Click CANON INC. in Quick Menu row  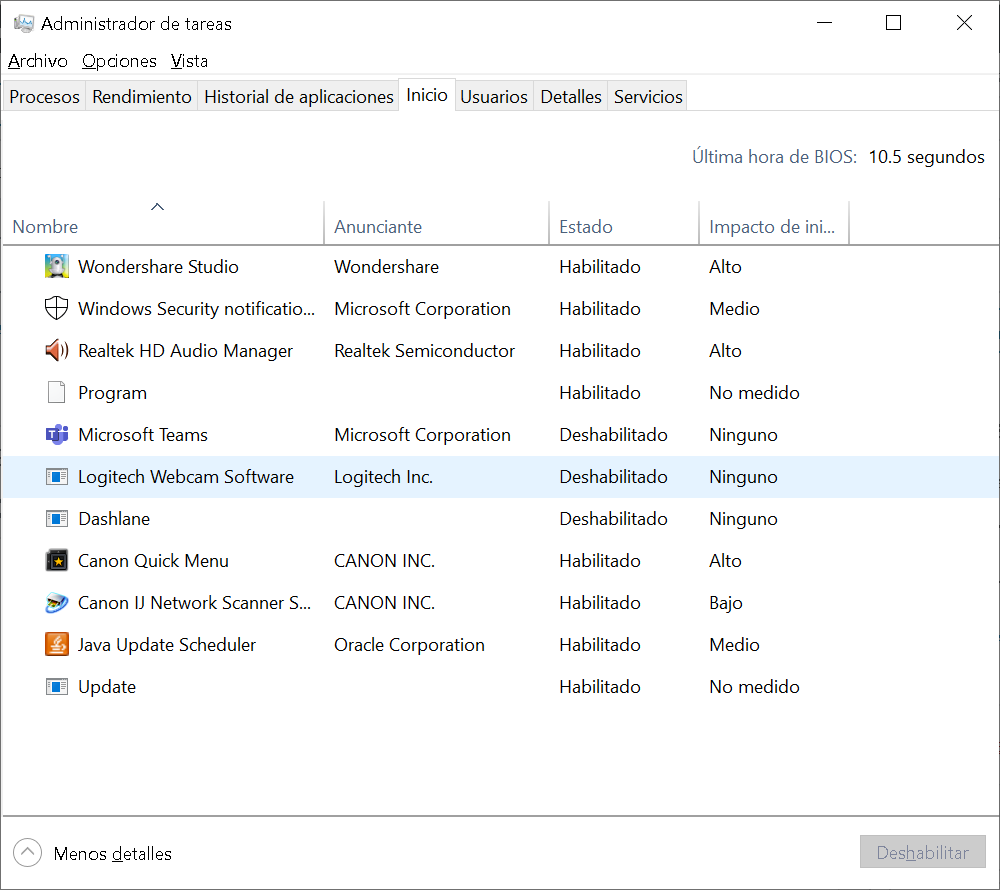(385, 561)
